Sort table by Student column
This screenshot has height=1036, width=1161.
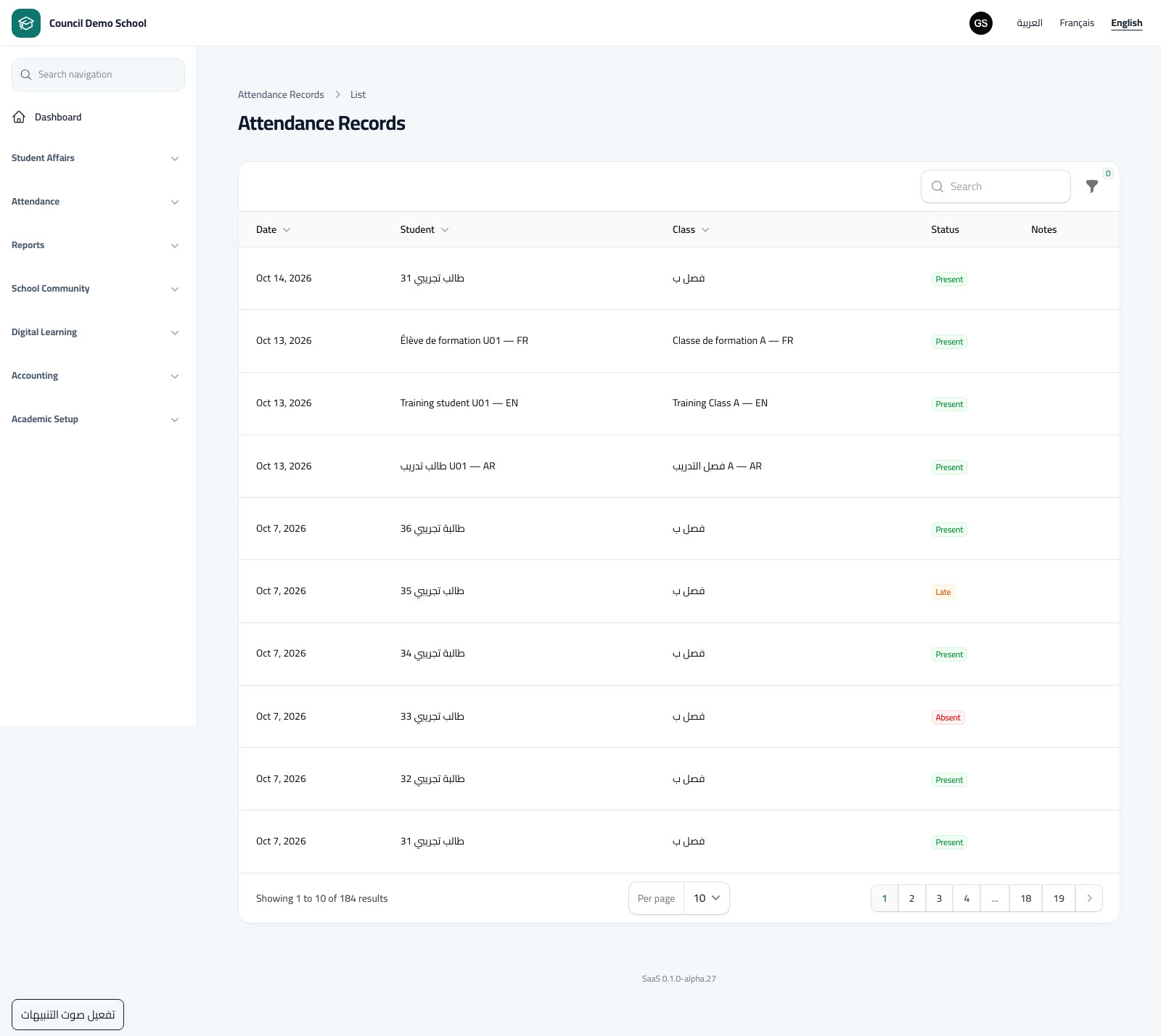coord(424,229)
